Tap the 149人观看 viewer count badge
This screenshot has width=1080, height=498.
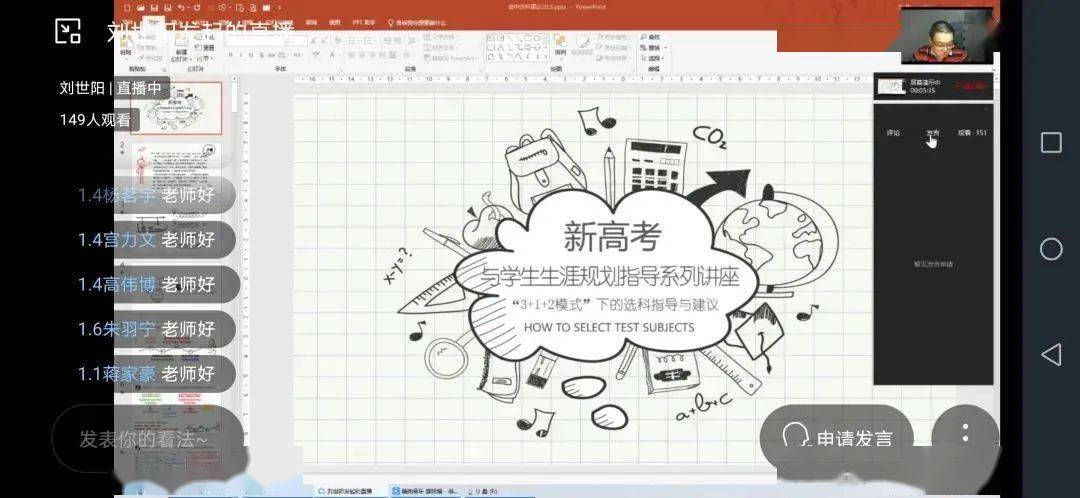[95, 120]
